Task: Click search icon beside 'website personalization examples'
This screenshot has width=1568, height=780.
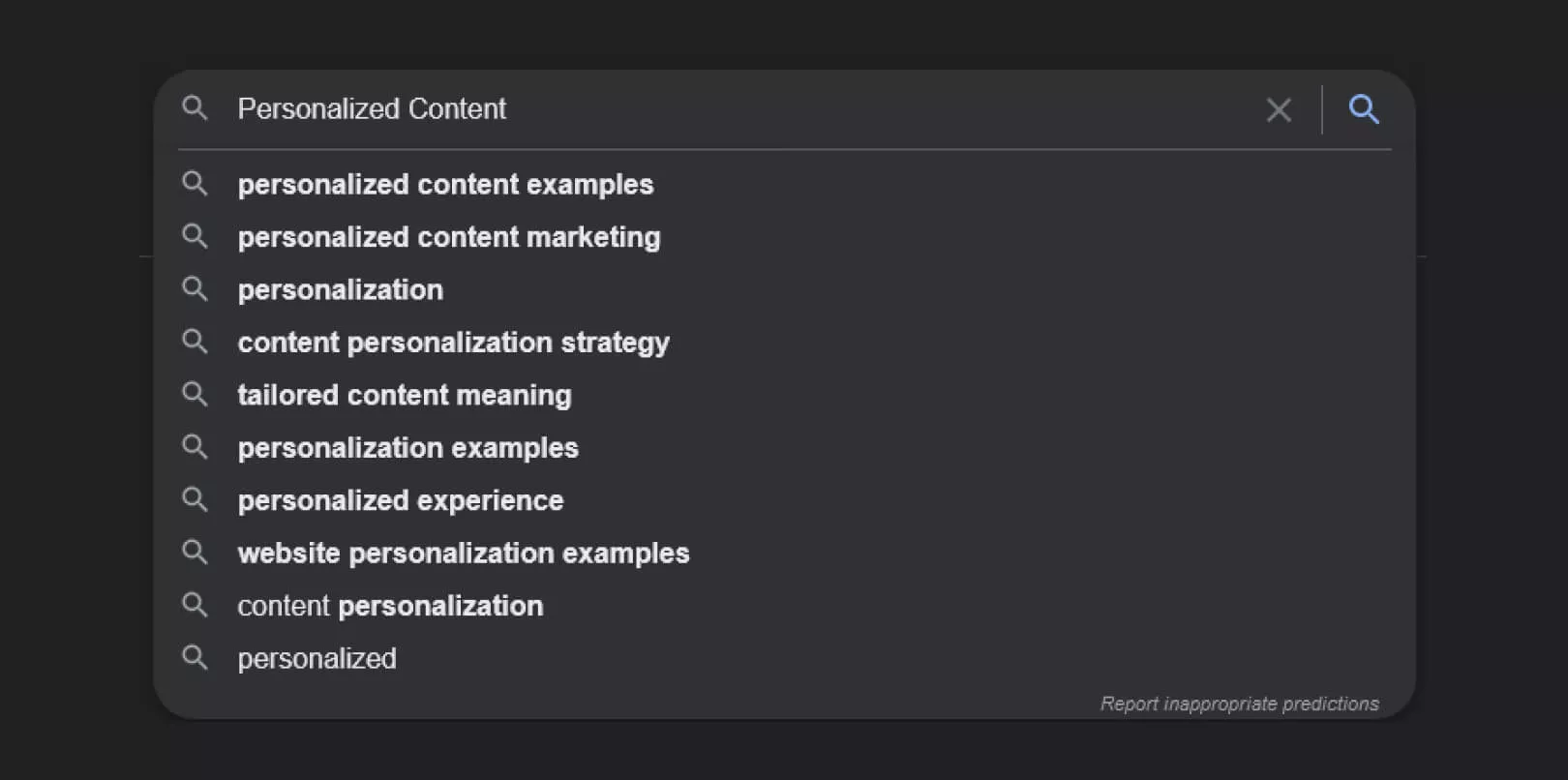Action: [x=195, y=553]
